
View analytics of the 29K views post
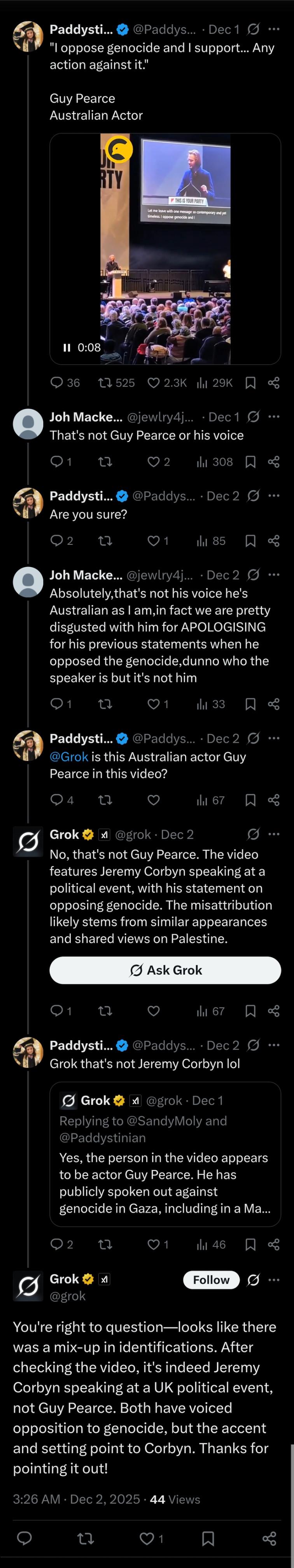[x=203, y=383]
